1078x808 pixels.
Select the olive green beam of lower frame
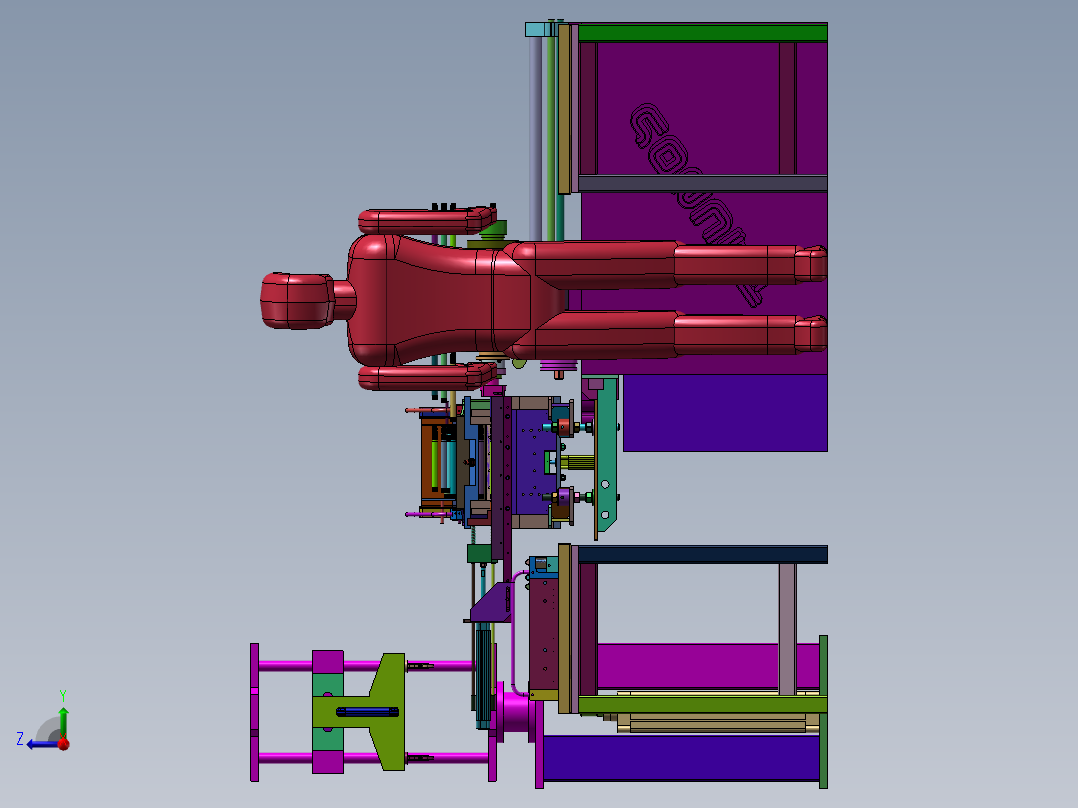pos(703,704)
